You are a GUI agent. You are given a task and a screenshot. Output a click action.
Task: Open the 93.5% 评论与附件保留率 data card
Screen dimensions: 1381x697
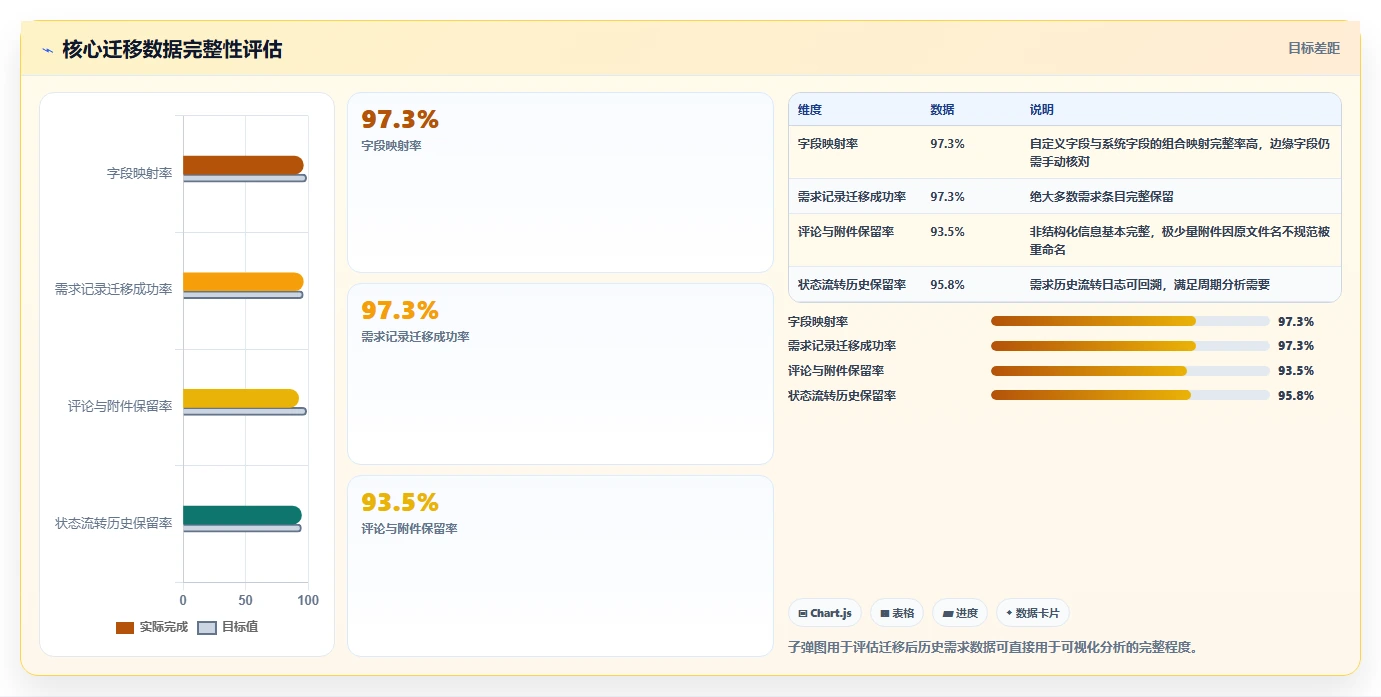click(560, 566)
